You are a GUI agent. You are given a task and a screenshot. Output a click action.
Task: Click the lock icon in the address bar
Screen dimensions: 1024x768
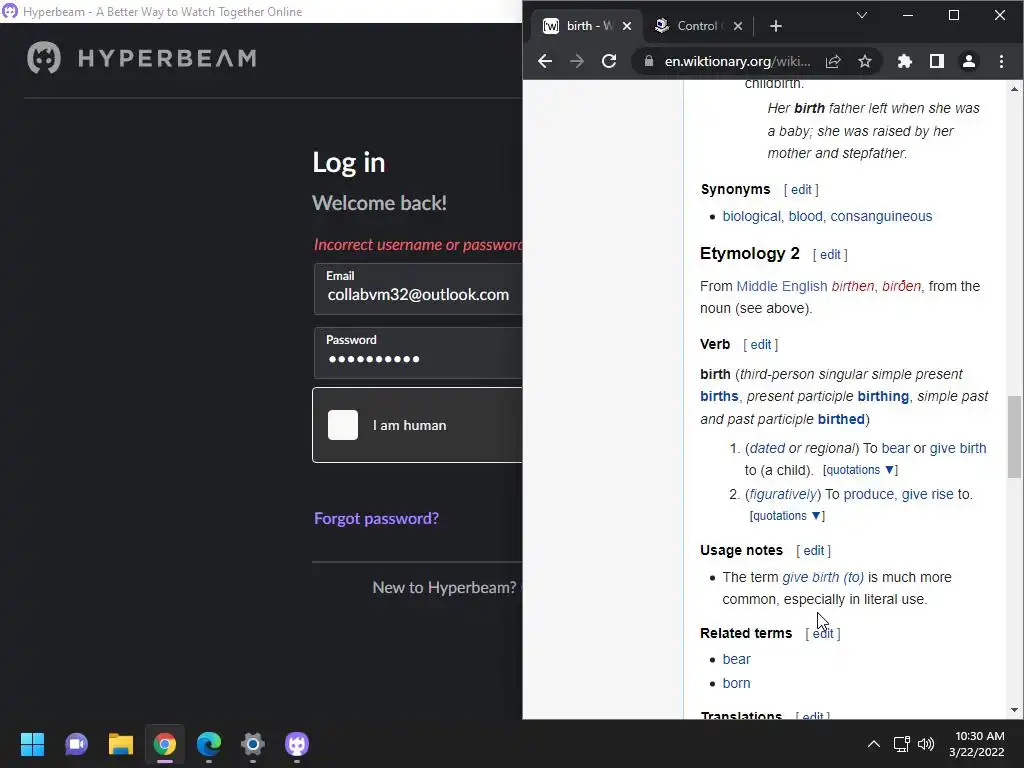[648, 61]
